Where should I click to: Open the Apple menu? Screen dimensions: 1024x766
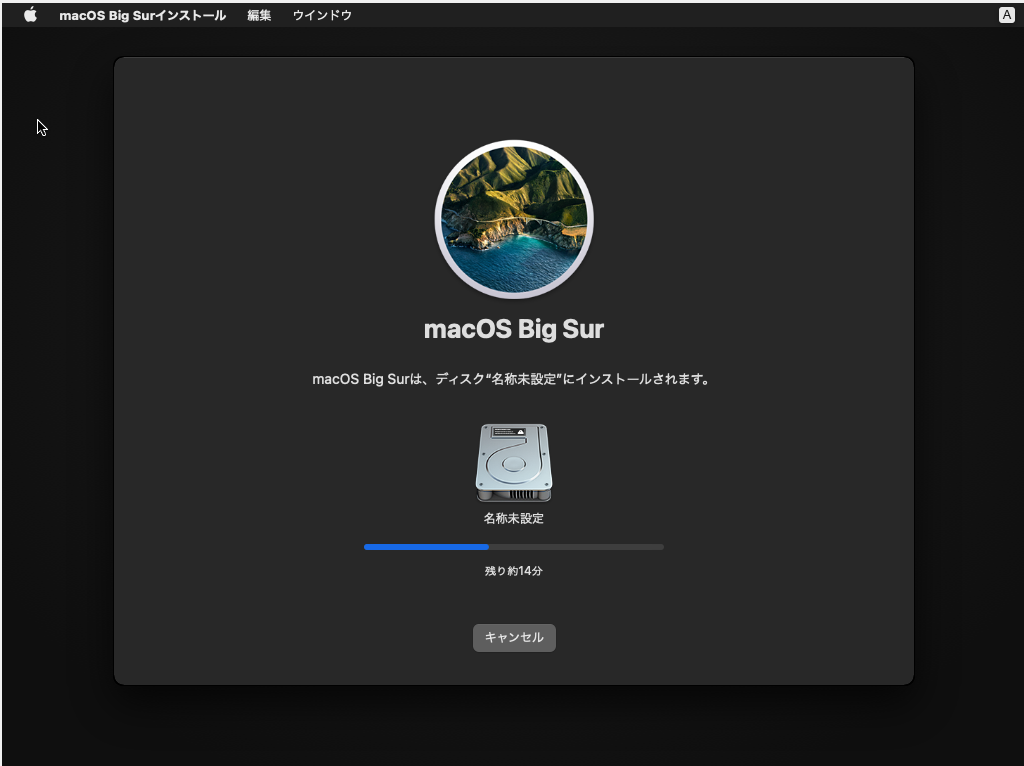[31, 15]
